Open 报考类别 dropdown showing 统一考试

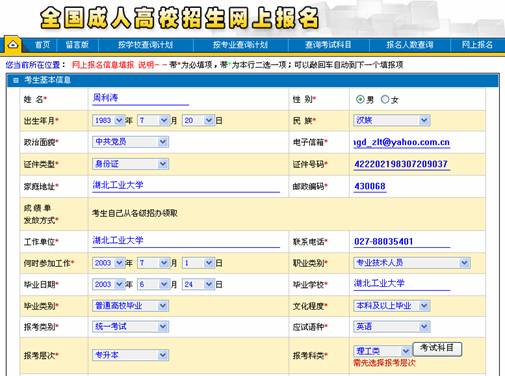click(x=130, y=327)
